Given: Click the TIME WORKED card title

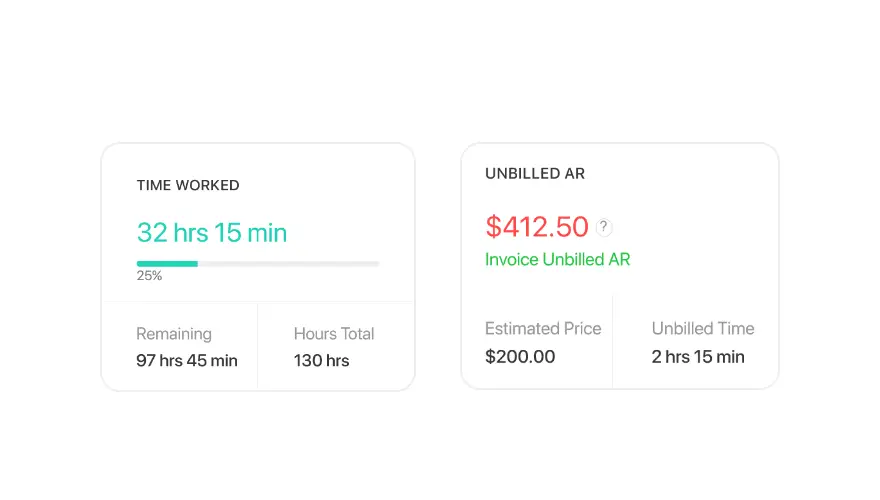Looking at the screenshot, I should [188, 185].
